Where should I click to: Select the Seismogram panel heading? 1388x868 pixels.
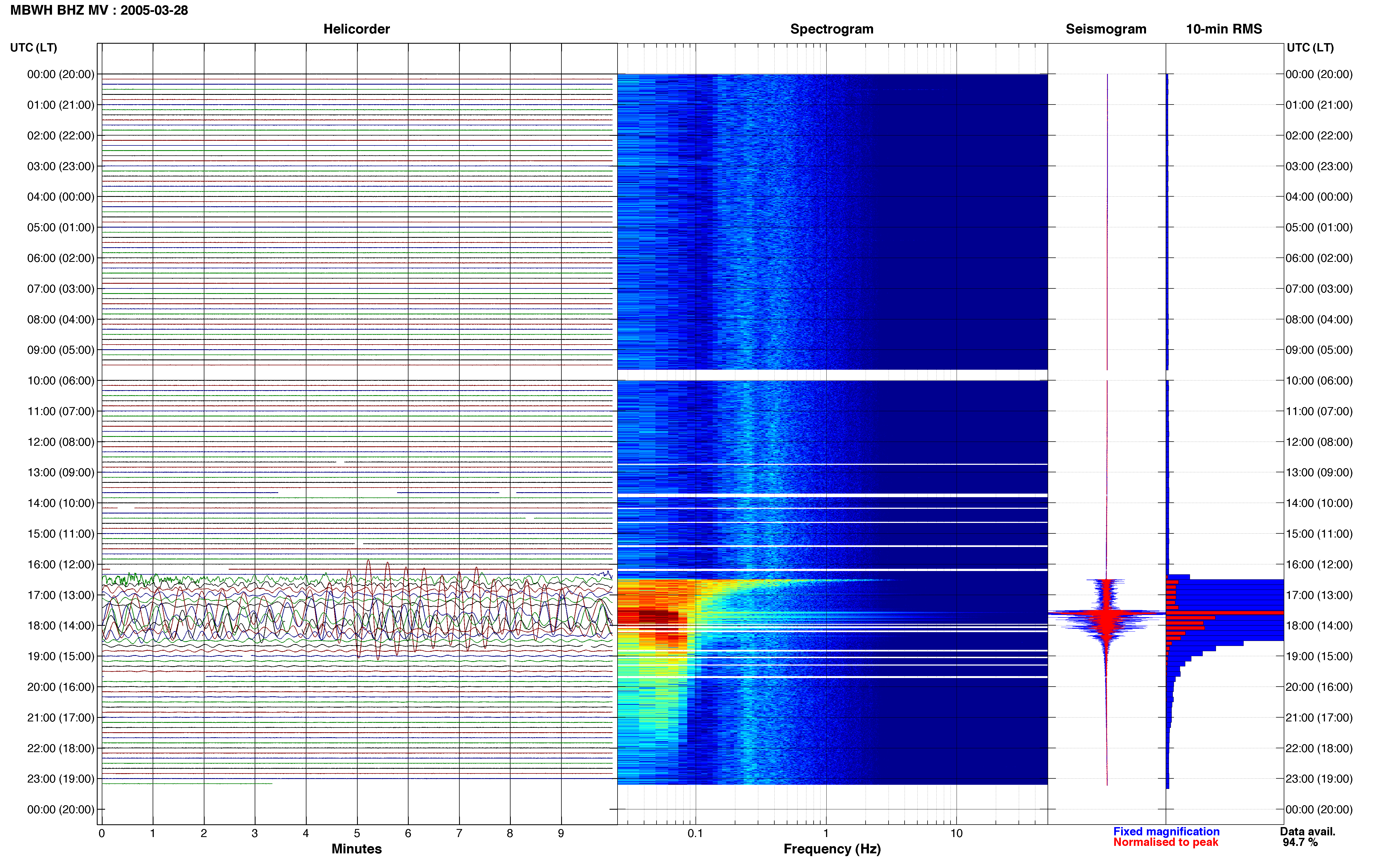point(1106,29)
